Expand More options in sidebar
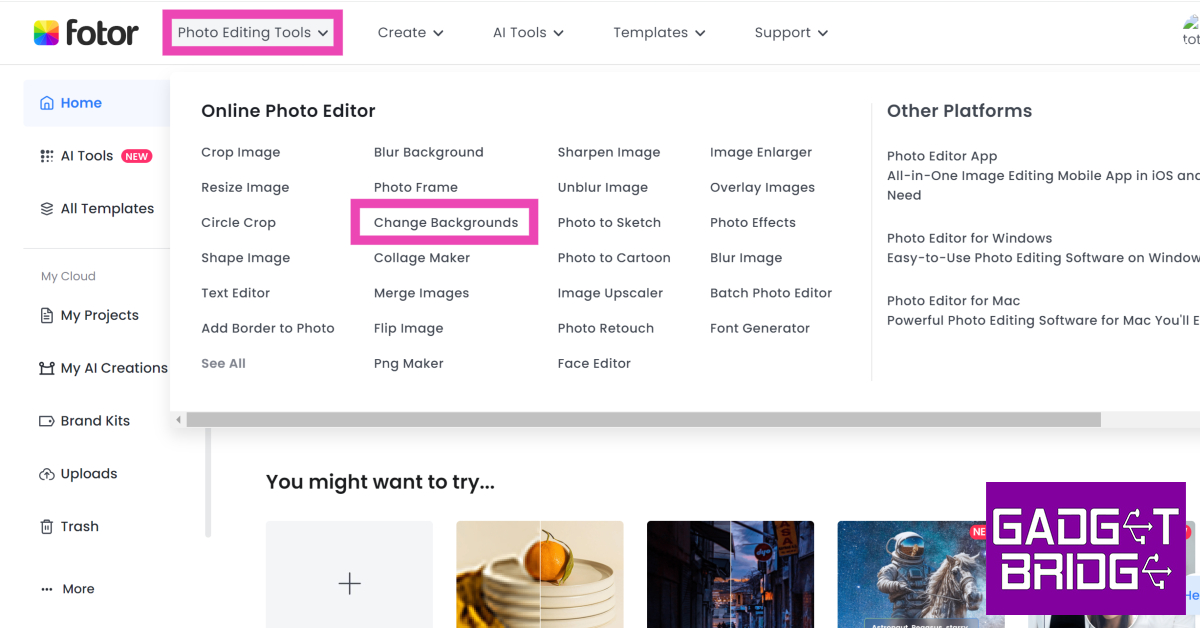The image size is (1200, 628). (x=77, y=589)
